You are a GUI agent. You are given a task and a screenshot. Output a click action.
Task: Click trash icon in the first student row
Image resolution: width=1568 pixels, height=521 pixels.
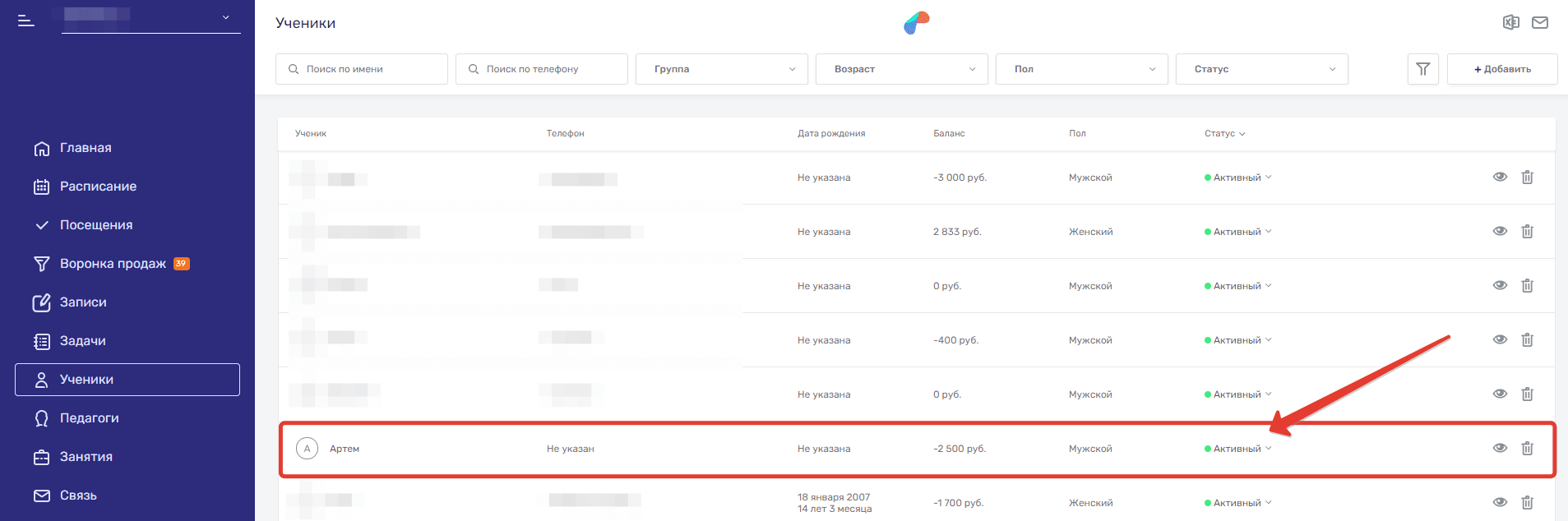coord(1527,177)
